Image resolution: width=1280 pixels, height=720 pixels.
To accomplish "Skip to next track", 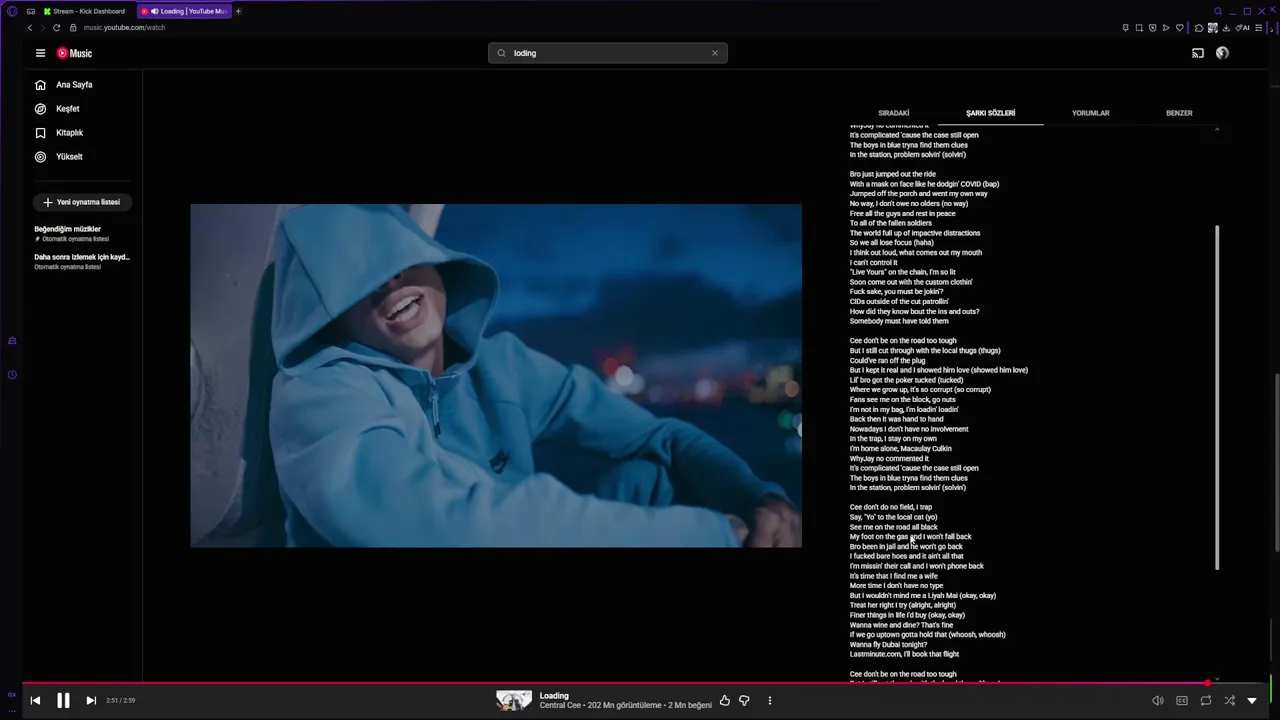I will tap(91, 701).
